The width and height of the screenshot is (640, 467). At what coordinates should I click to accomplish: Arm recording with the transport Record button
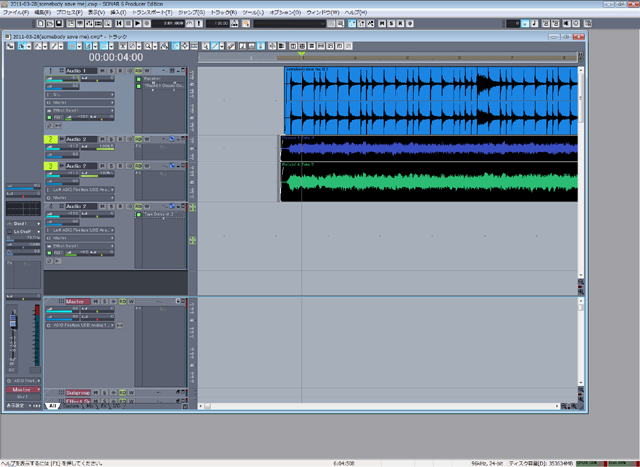point(147,24)
